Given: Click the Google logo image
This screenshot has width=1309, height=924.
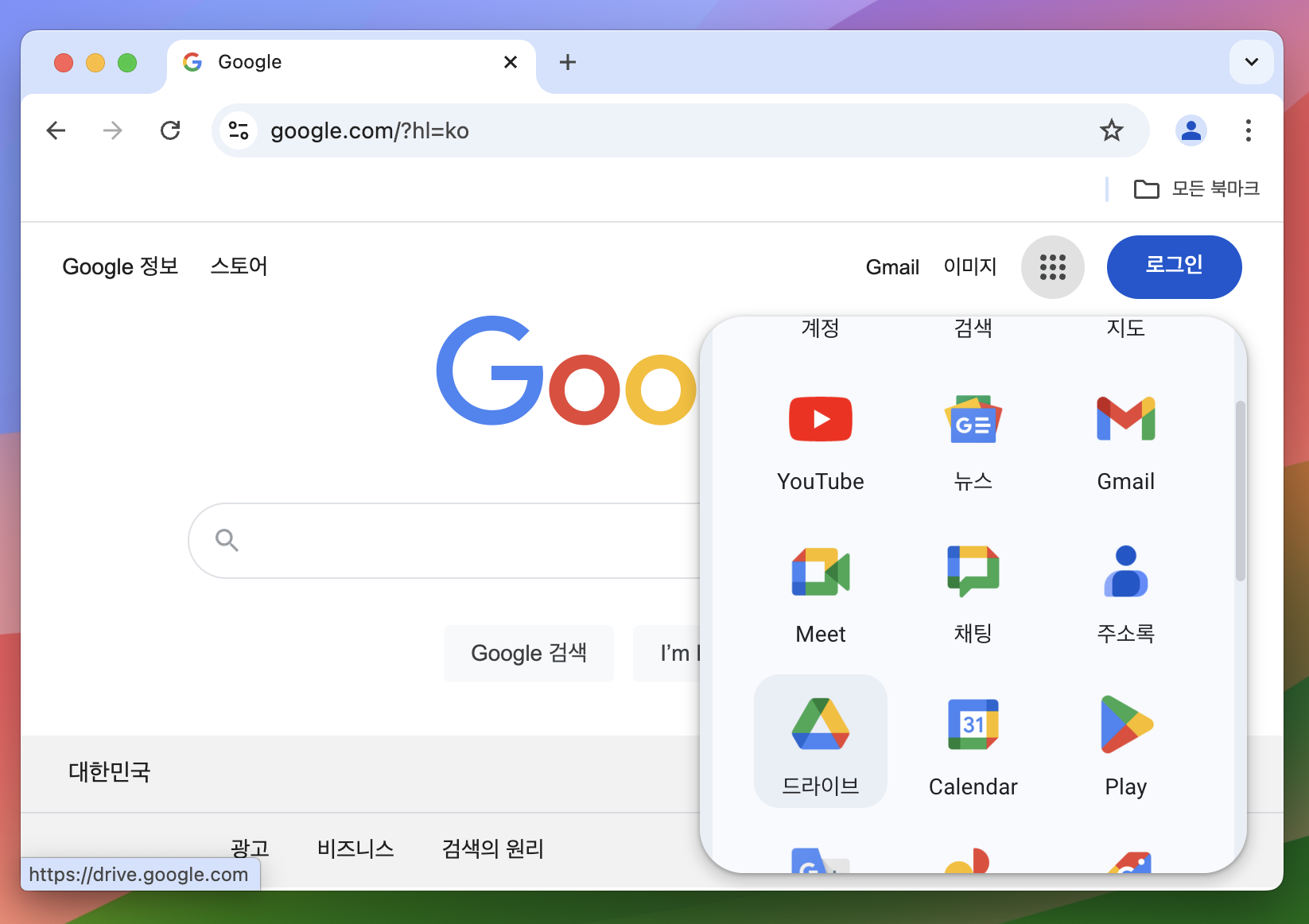Looking at the screenshot, I should [x=567, y=371].
